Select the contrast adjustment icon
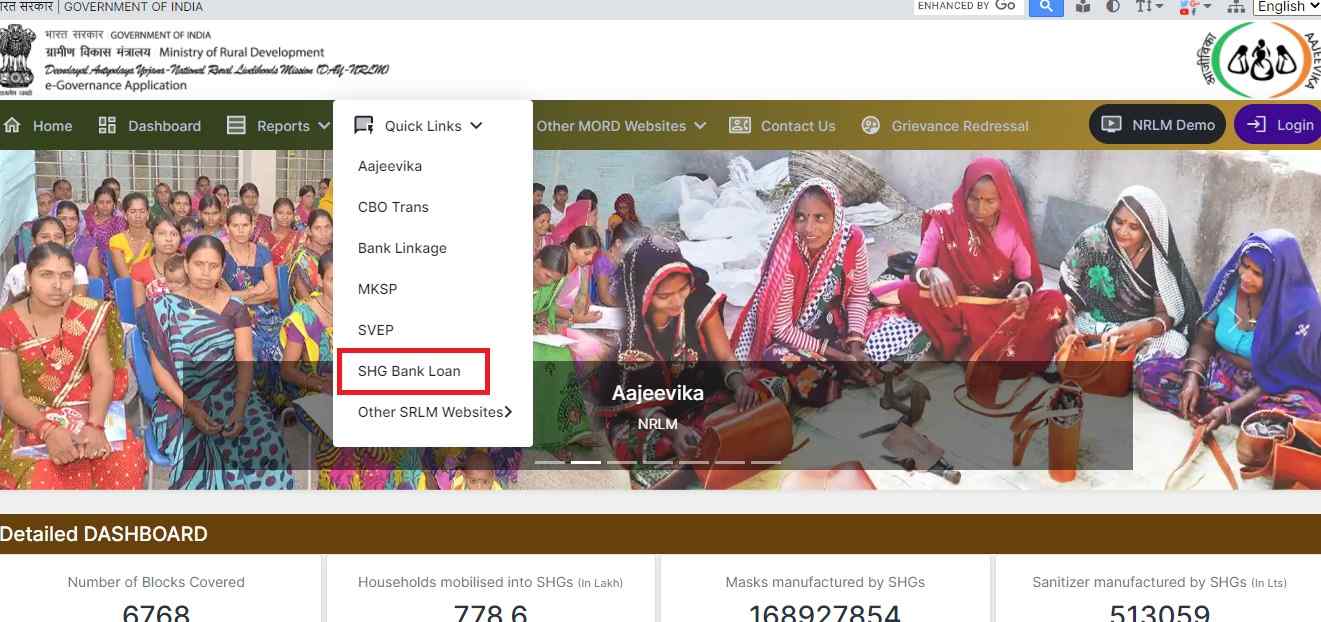 click(x=1112, y=7)
